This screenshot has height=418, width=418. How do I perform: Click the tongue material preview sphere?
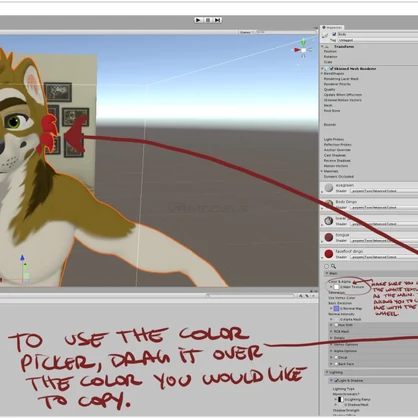click(x=329, y=237)
